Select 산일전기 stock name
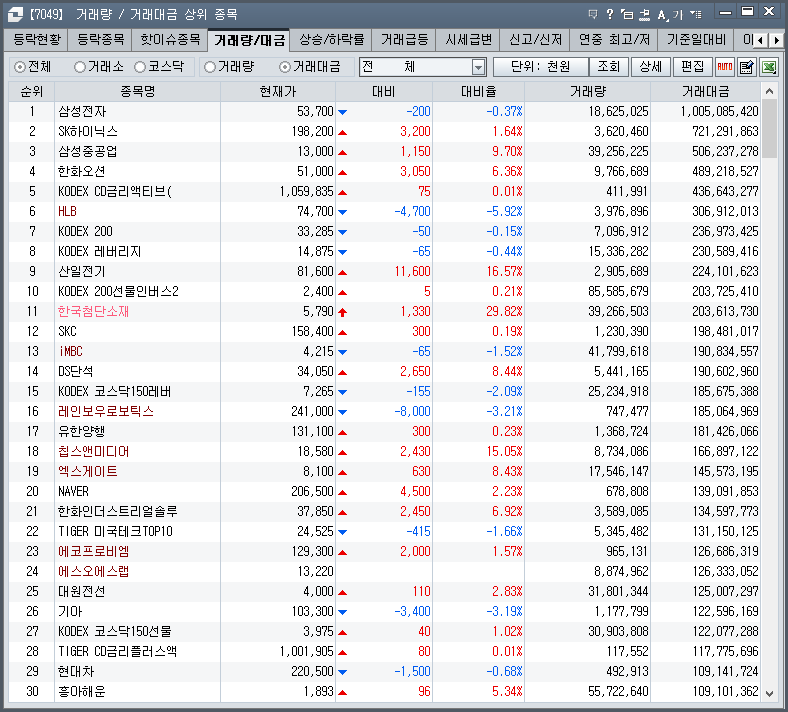The width and height of the screenshot is (788, 712). click(81, 272)
